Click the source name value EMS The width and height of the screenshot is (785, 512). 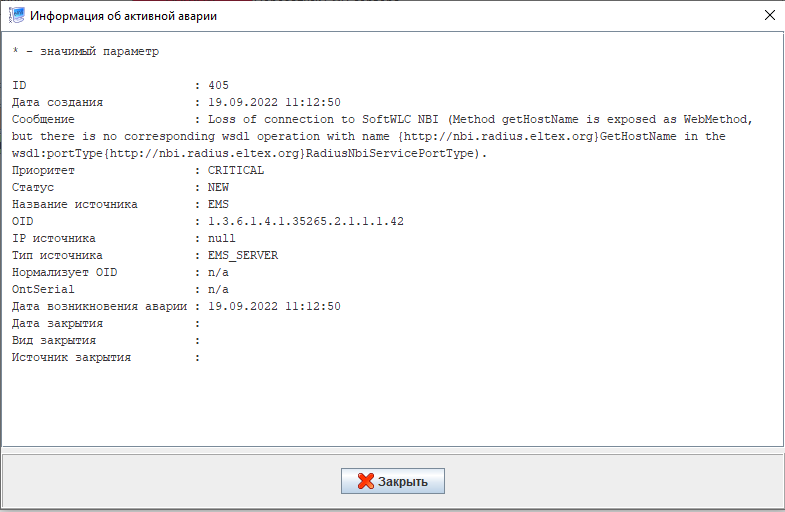218,204
